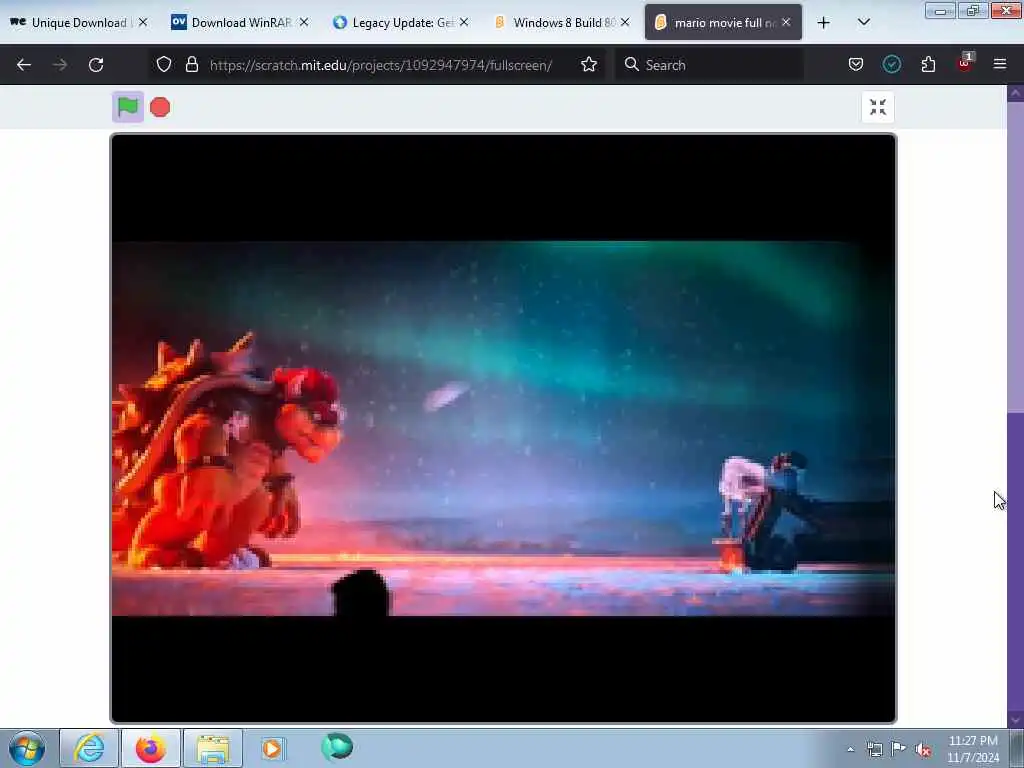Image resolution: width=1024 pixels, height=768 pixels.
Task: Click the muted volume speaker icon
Action: coord(923,749)
